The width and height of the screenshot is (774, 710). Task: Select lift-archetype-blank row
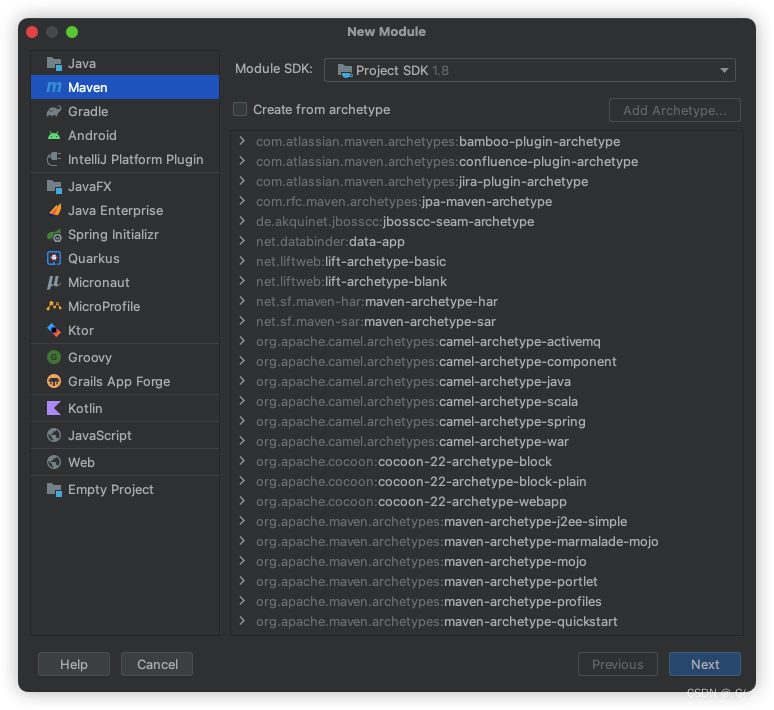click(487, 281)
